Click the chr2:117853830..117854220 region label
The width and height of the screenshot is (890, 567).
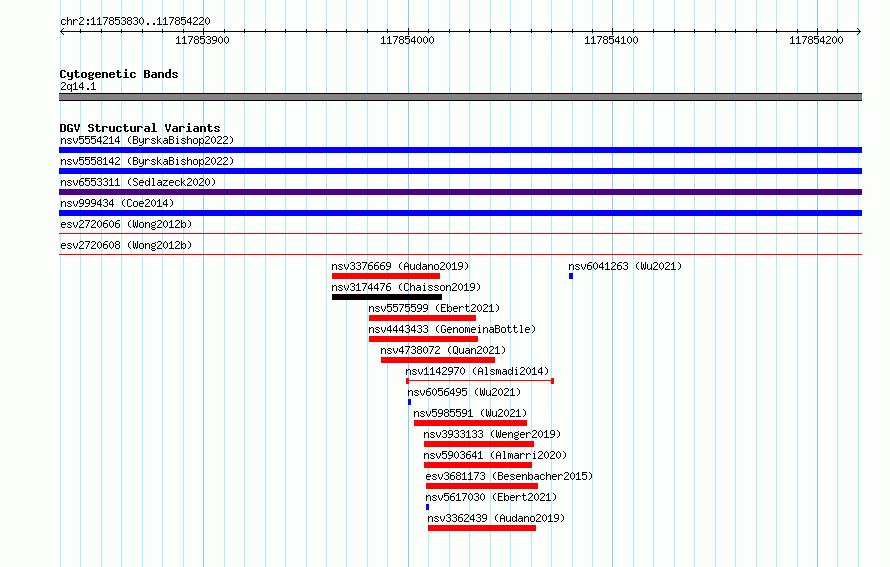[135, 21]
